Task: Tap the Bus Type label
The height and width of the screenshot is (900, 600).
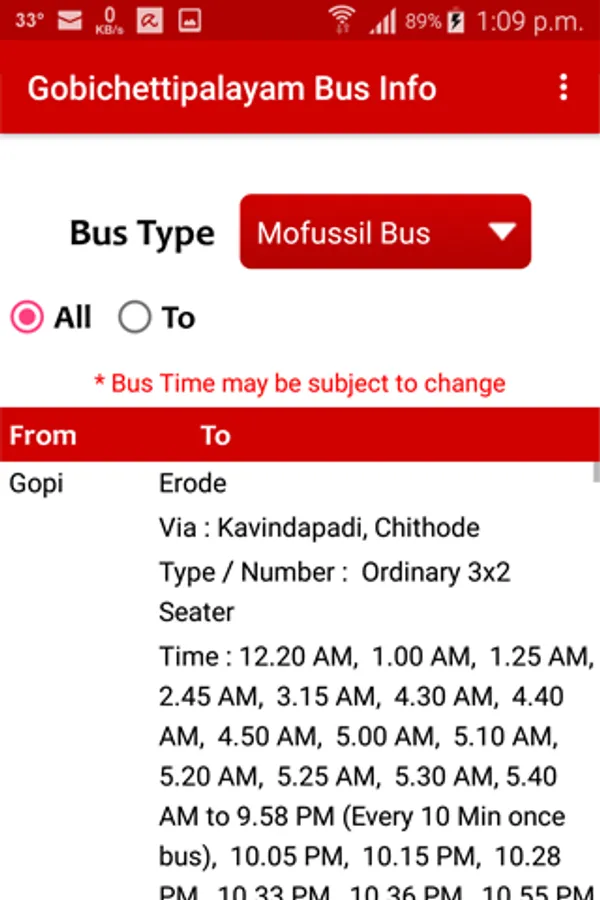Action: click(142, 234)
